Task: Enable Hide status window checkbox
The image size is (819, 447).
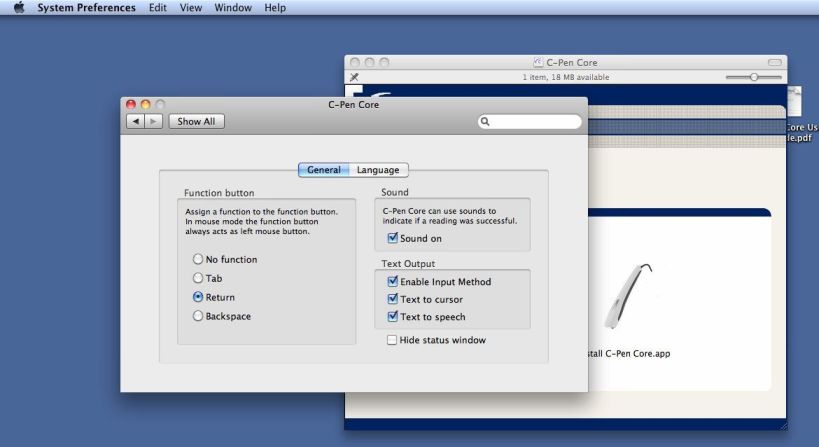Action: pos(392,340)
